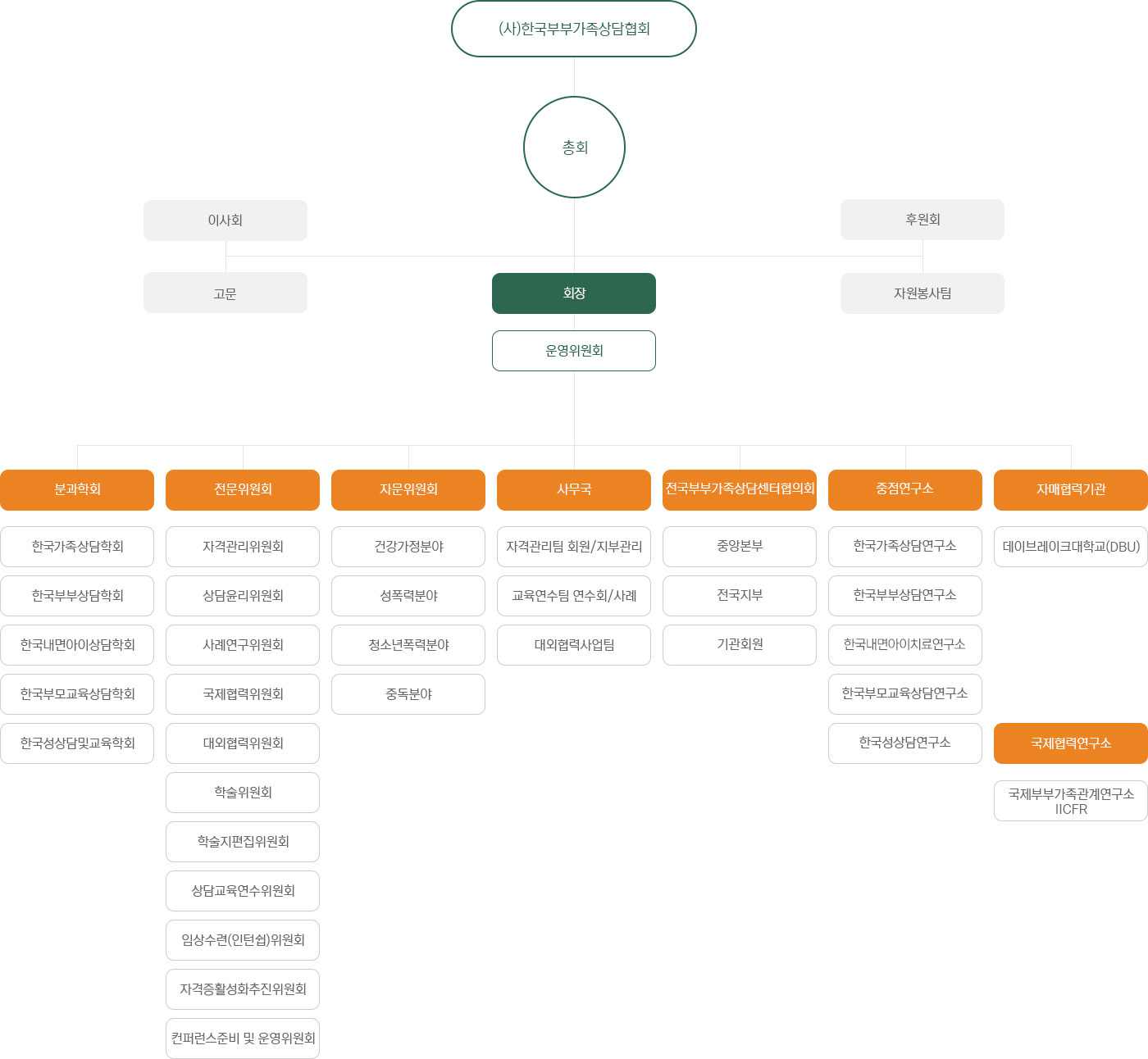Click the (사)한국부부가족상담협회 top box
Viewport: 1148px width, 1059px height.
[x=574, y=29]
